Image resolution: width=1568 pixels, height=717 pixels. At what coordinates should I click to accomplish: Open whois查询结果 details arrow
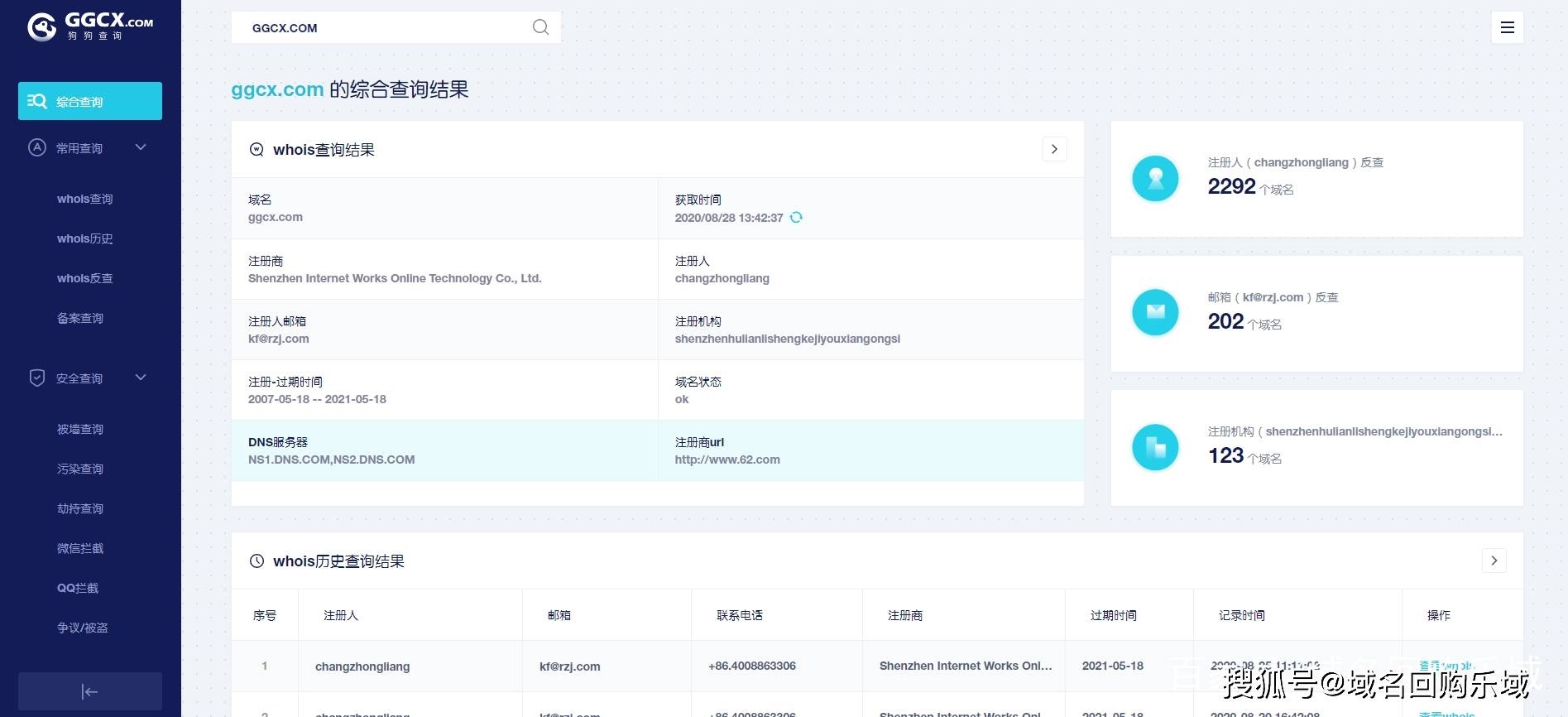[1054, 149]
